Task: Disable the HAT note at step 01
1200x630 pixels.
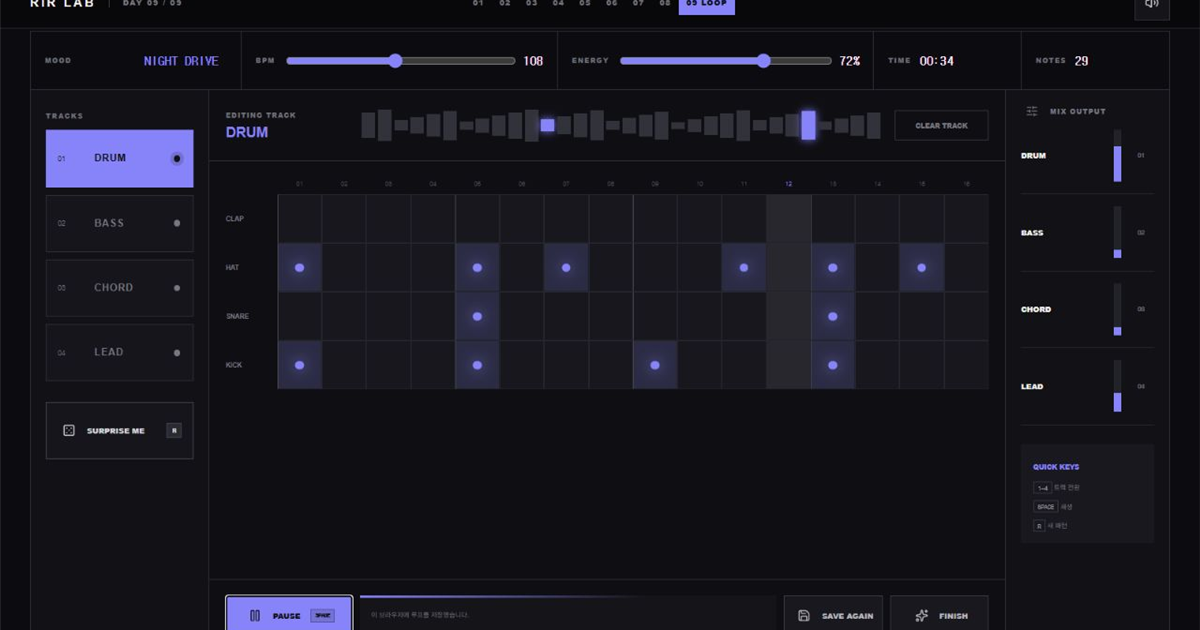Action: (x=300, y=268)
